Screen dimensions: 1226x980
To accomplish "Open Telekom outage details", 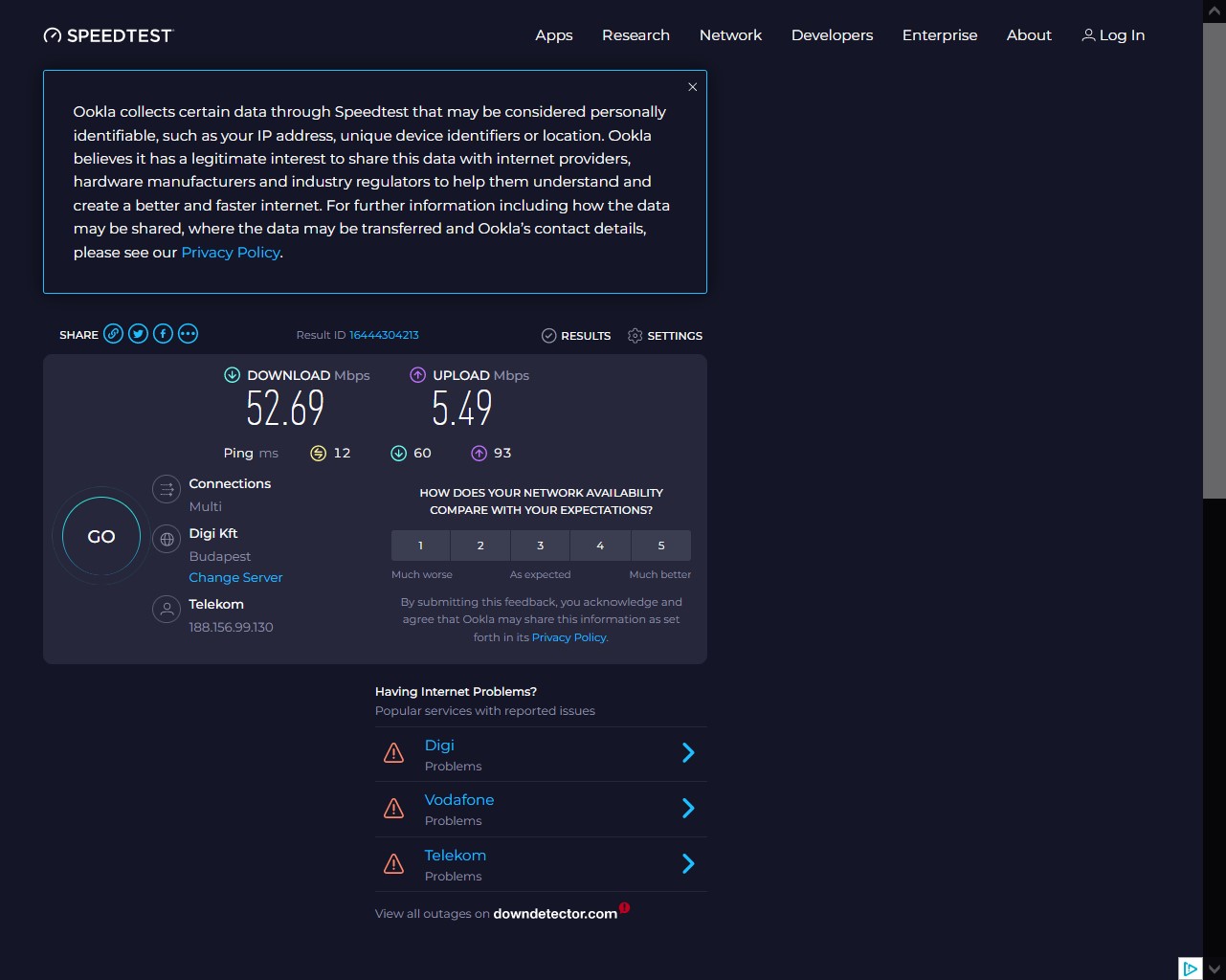I will pos(456,856).
